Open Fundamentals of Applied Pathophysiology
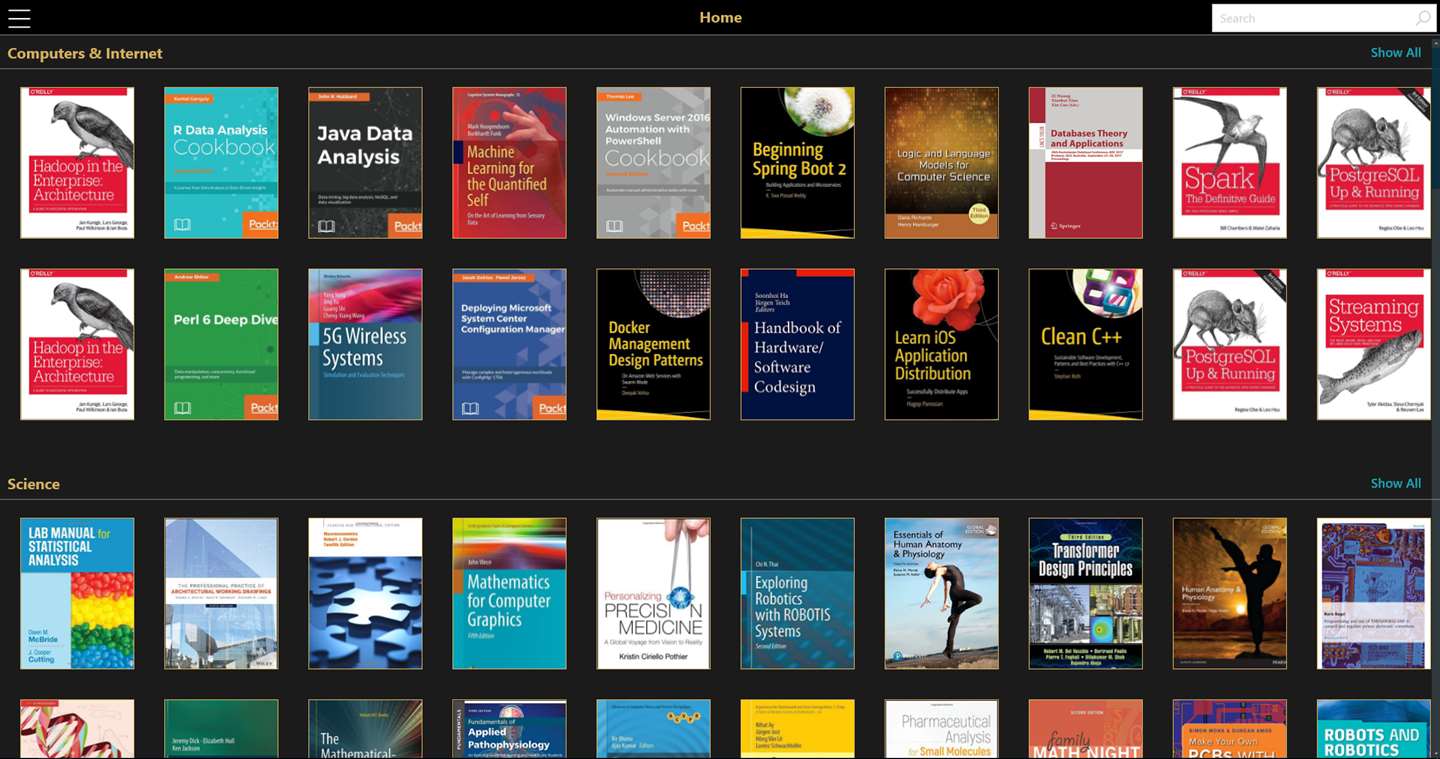Screen dimensions: 1440x759 click(x=509, y=729)
